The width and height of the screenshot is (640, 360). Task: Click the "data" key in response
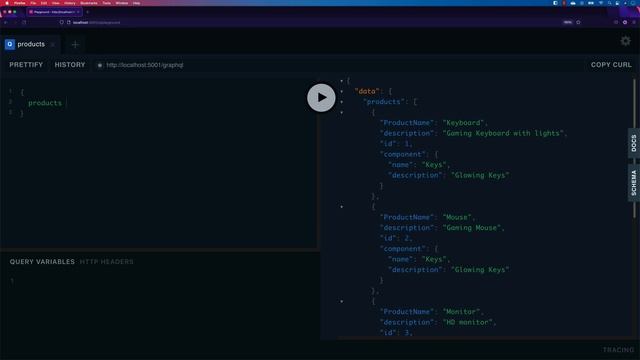(x=367, y=91)
